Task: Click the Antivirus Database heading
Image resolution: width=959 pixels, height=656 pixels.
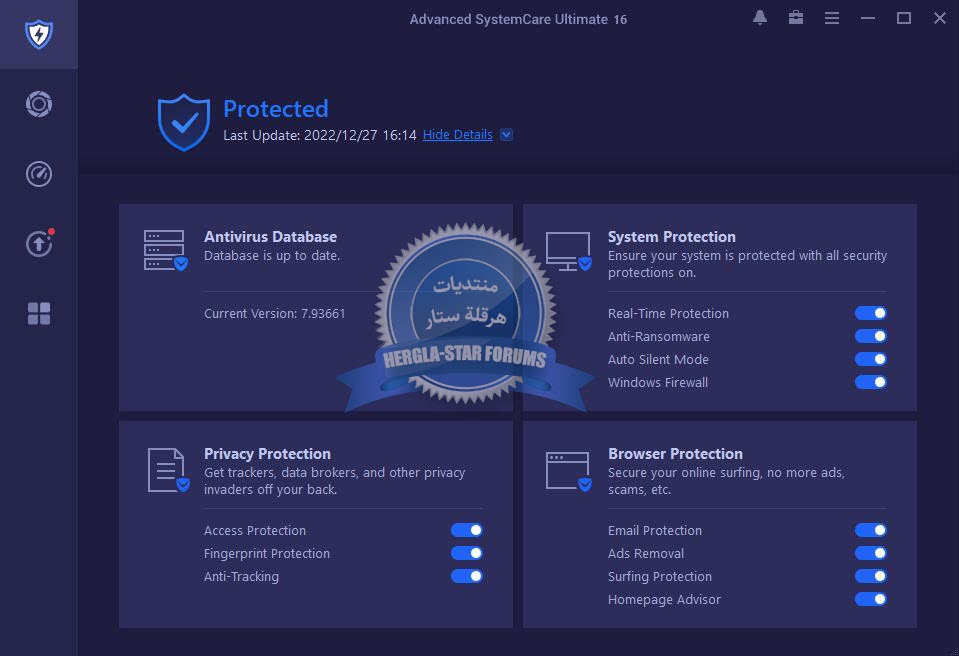Action: tap(270, 237)
